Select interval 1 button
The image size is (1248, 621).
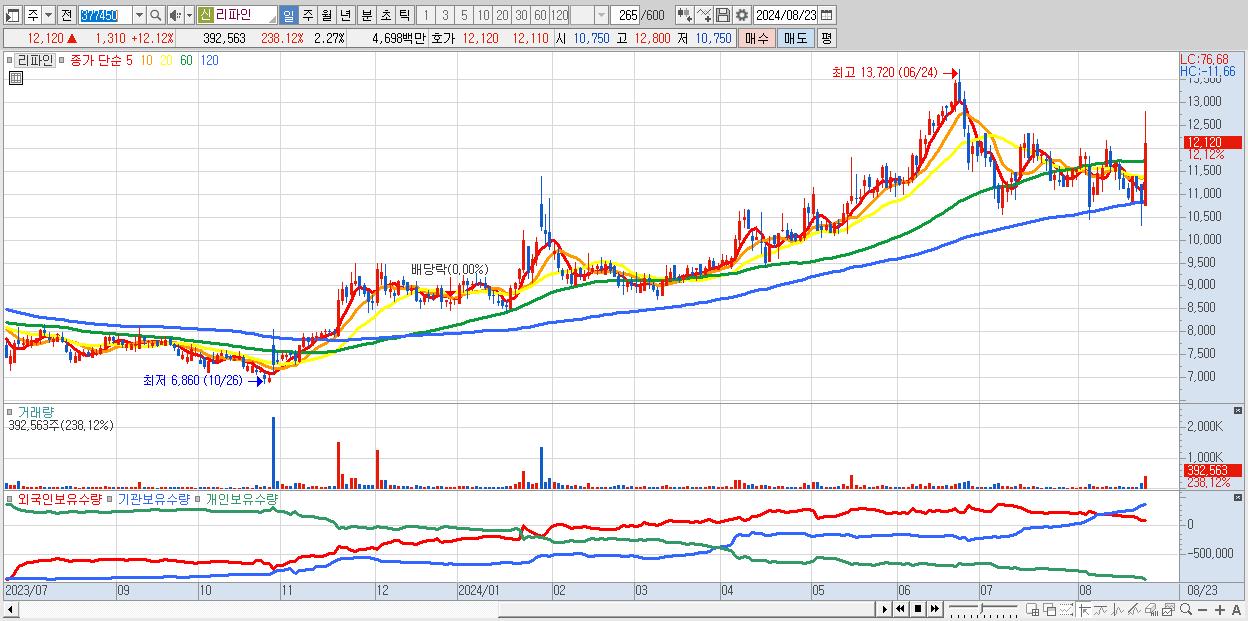tap(426, 15)
